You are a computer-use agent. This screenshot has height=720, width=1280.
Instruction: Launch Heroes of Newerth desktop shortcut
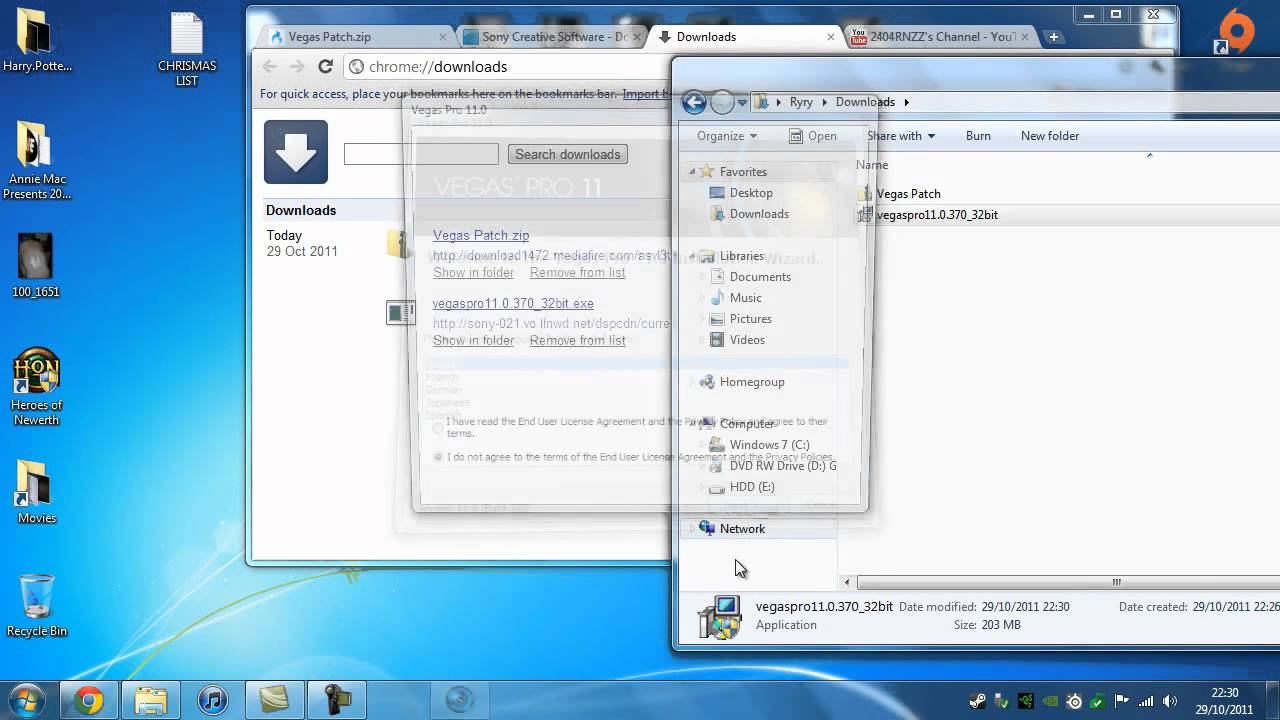(x=37, y=386)
